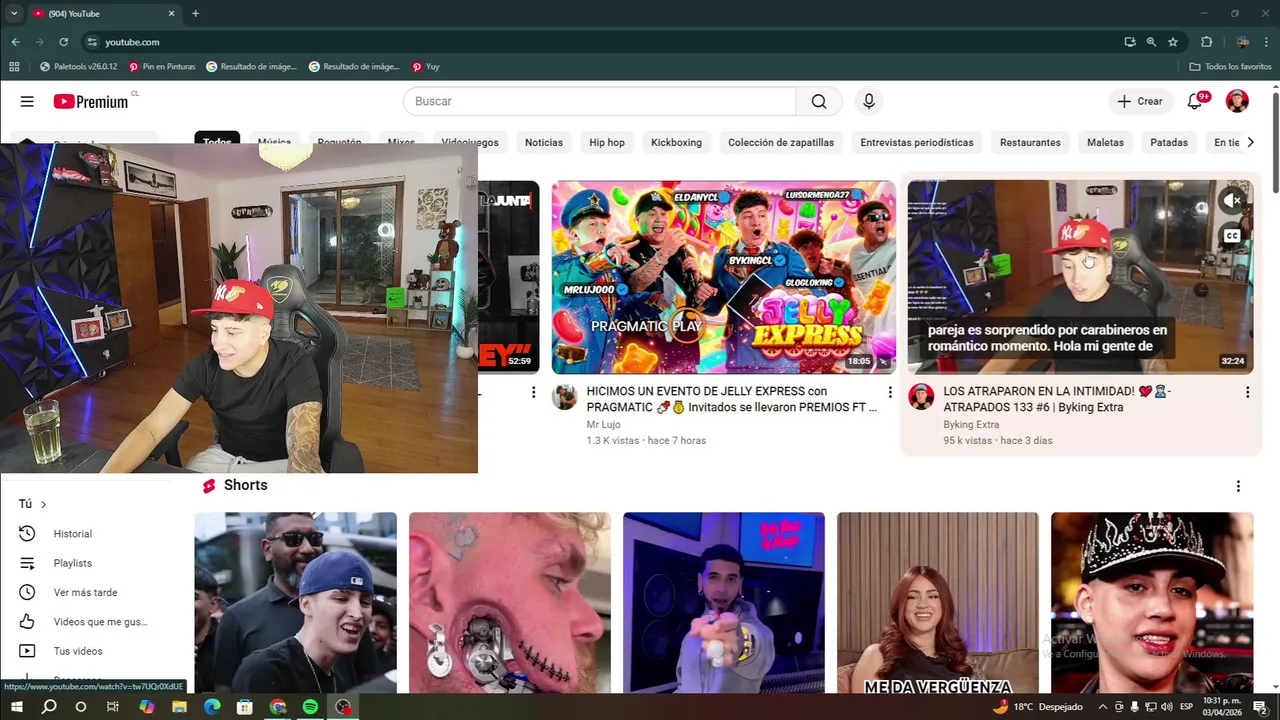Screen dimensions: 1280x720
Task: Open the Windows Start menu
Action: click(16, 707)
